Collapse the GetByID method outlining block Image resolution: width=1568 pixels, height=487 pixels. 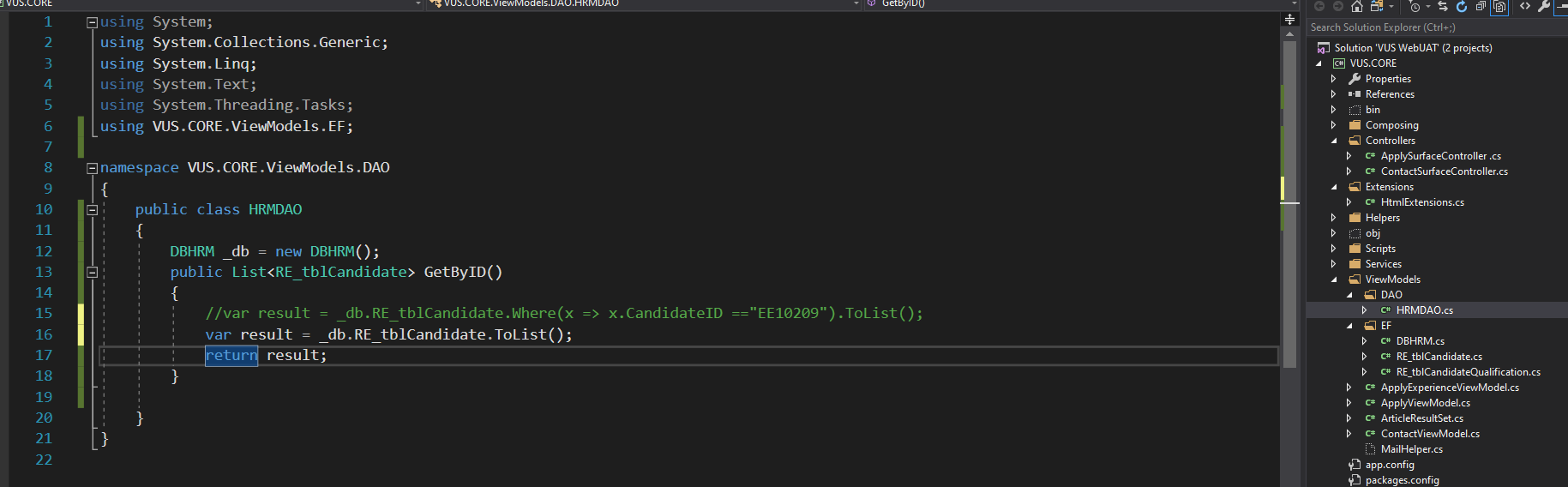(x=92, y=273)
